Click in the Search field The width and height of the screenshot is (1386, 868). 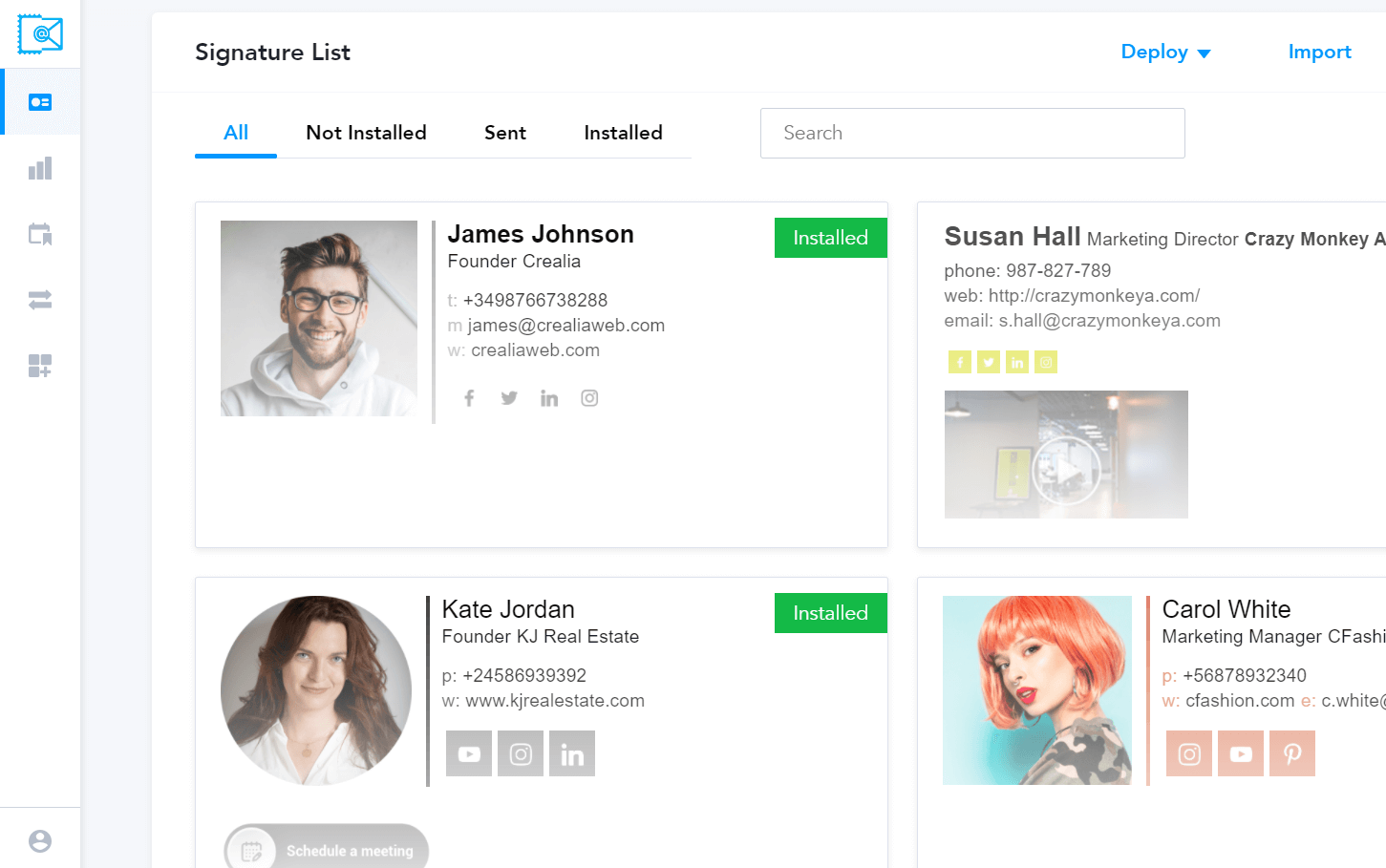click(x=972, y=133)
